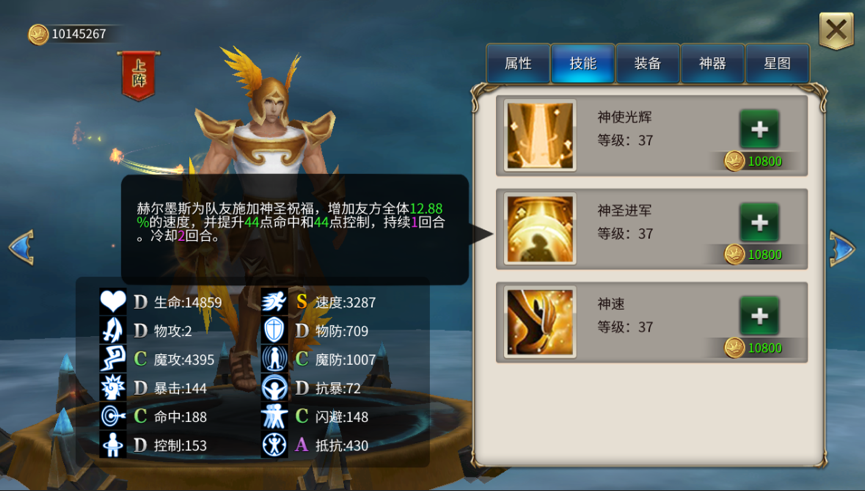Upgrade 神速 with the green plus button
This screenshot has height=491, width=865.
coord(759,316)
